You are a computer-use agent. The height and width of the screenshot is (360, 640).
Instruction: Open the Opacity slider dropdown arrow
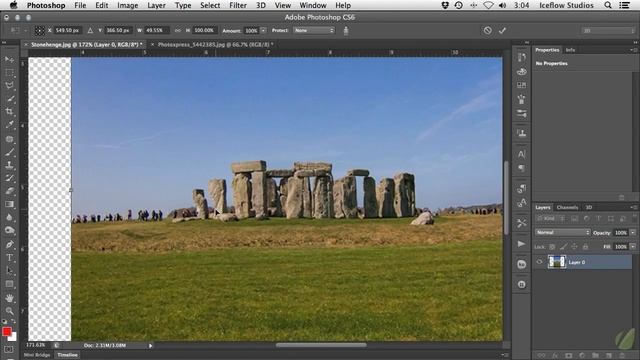pyautogui.click(x=633, y=233)
